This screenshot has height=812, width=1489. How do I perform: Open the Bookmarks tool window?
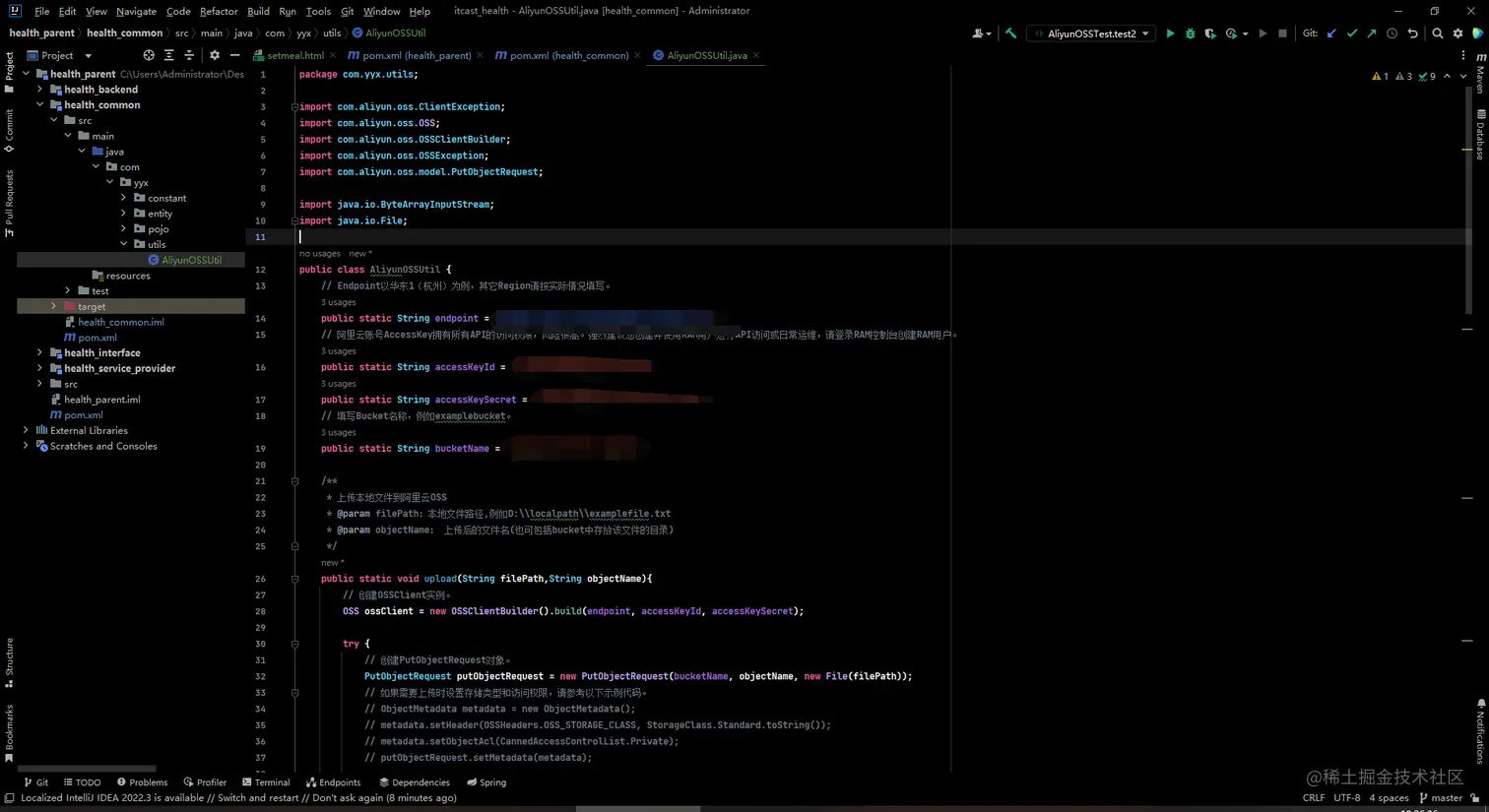(x=9, y=732)
